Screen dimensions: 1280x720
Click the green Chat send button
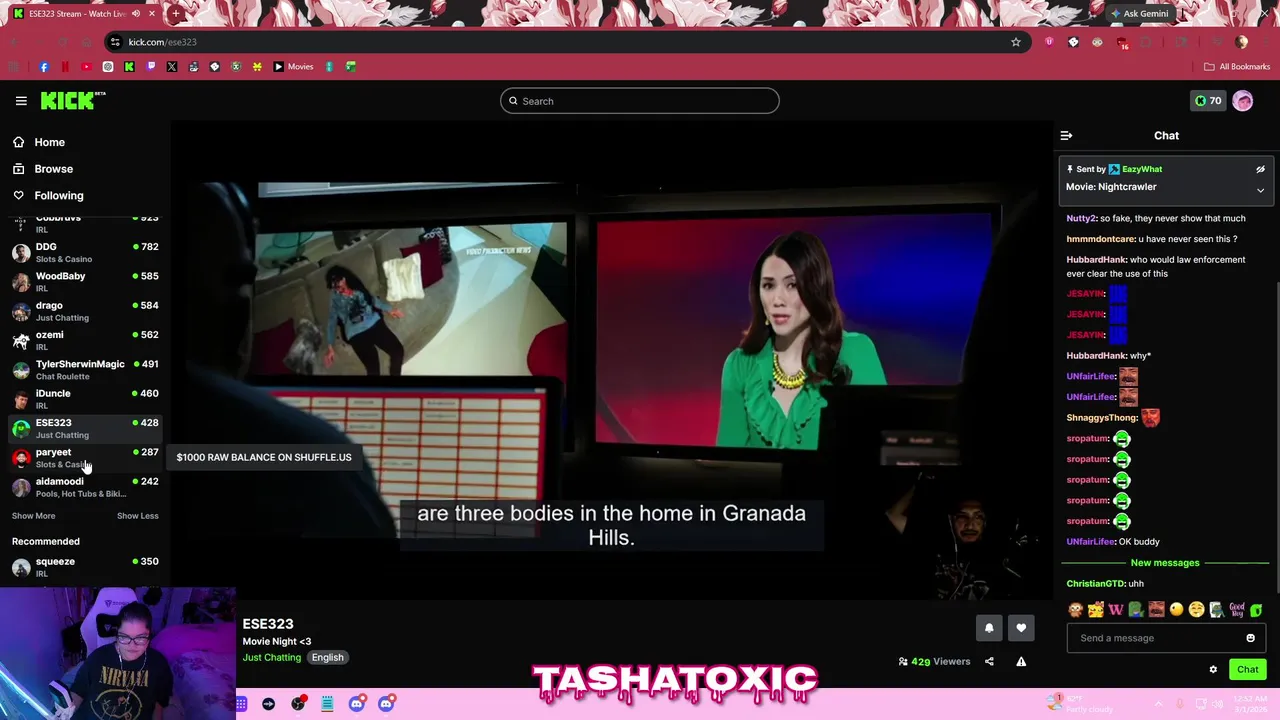tap(1247, 670)
